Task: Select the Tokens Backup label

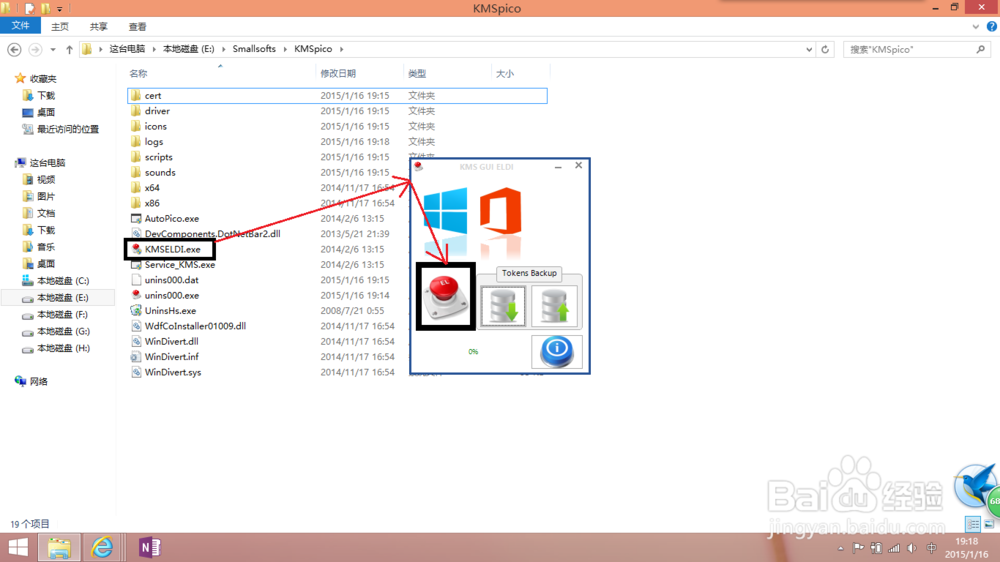Action: click(x=529, y=273)
